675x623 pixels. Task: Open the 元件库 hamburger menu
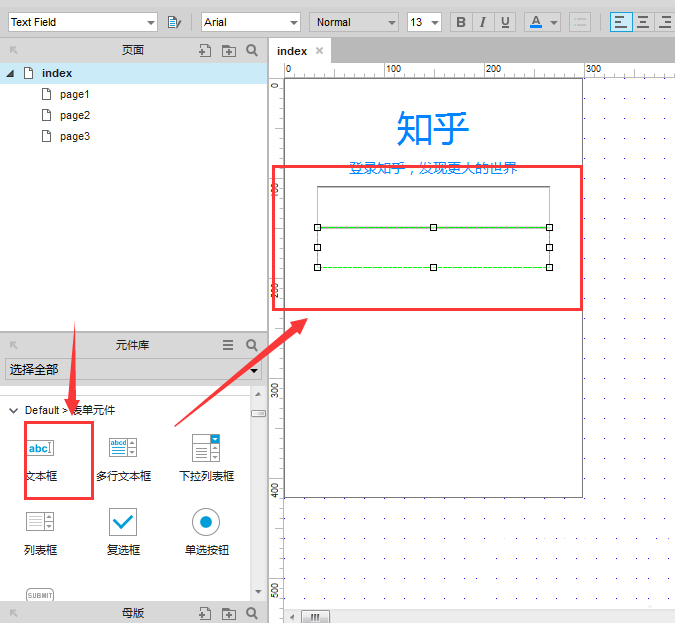pos(228,345)
